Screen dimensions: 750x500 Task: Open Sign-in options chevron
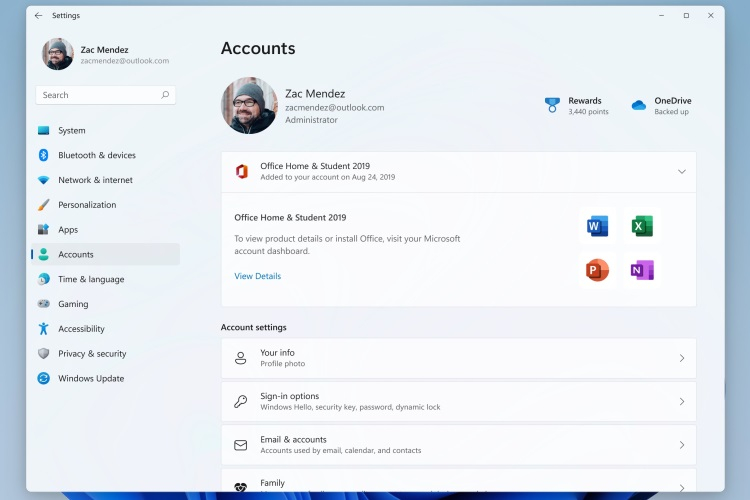click(x=682, y=401)
